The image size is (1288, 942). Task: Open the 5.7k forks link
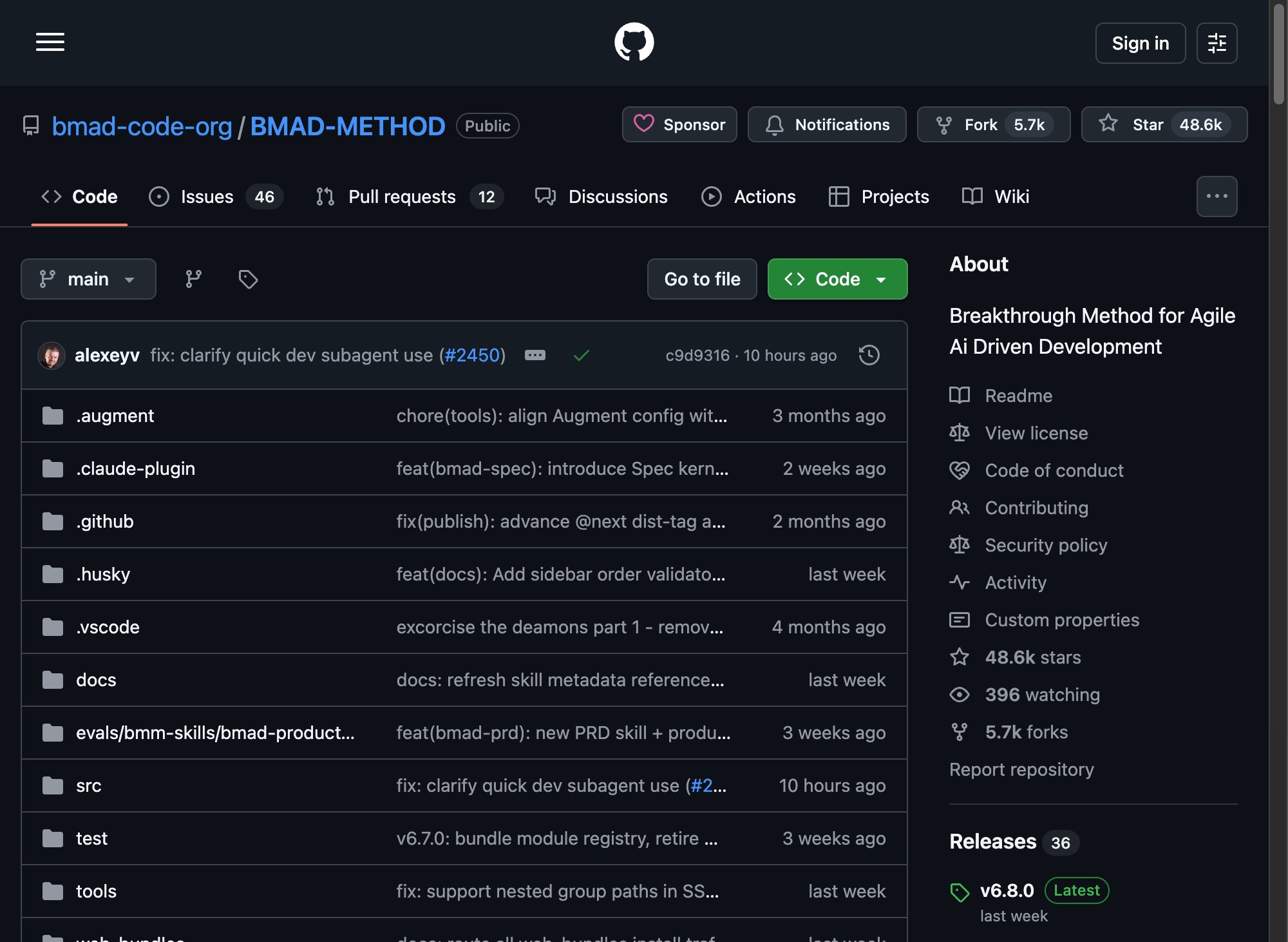(1027, 732)
